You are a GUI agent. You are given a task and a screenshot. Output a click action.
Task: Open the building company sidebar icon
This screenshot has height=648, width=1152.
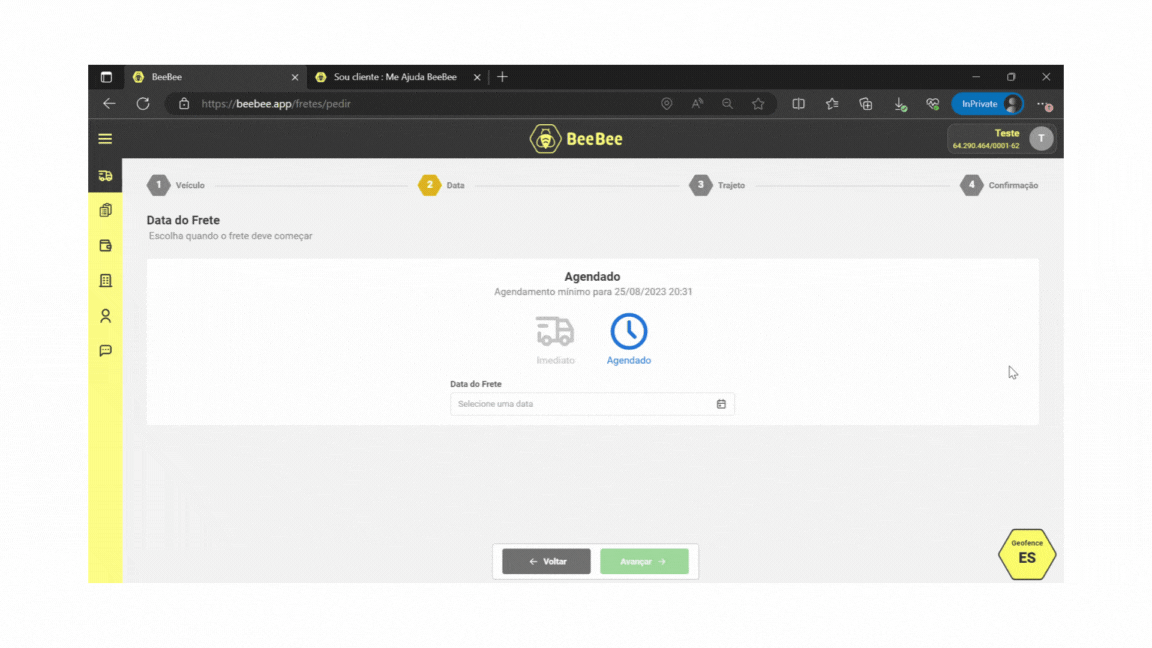(106, 281)
